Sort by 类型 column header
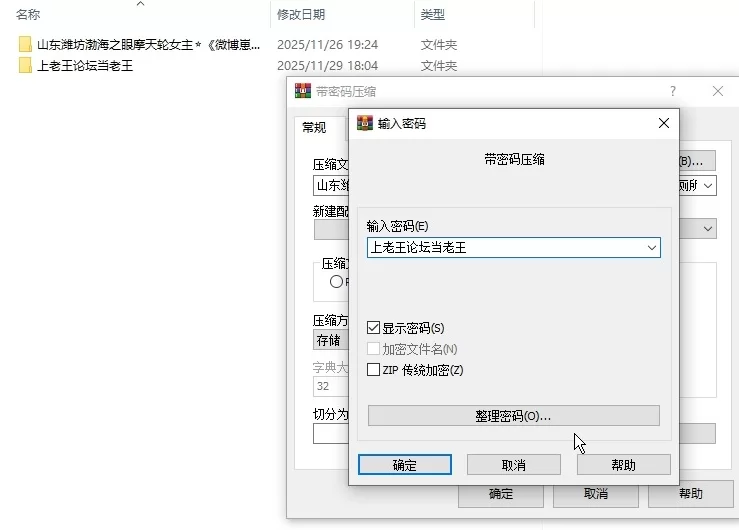739x530 pixels. click(432, 15)
